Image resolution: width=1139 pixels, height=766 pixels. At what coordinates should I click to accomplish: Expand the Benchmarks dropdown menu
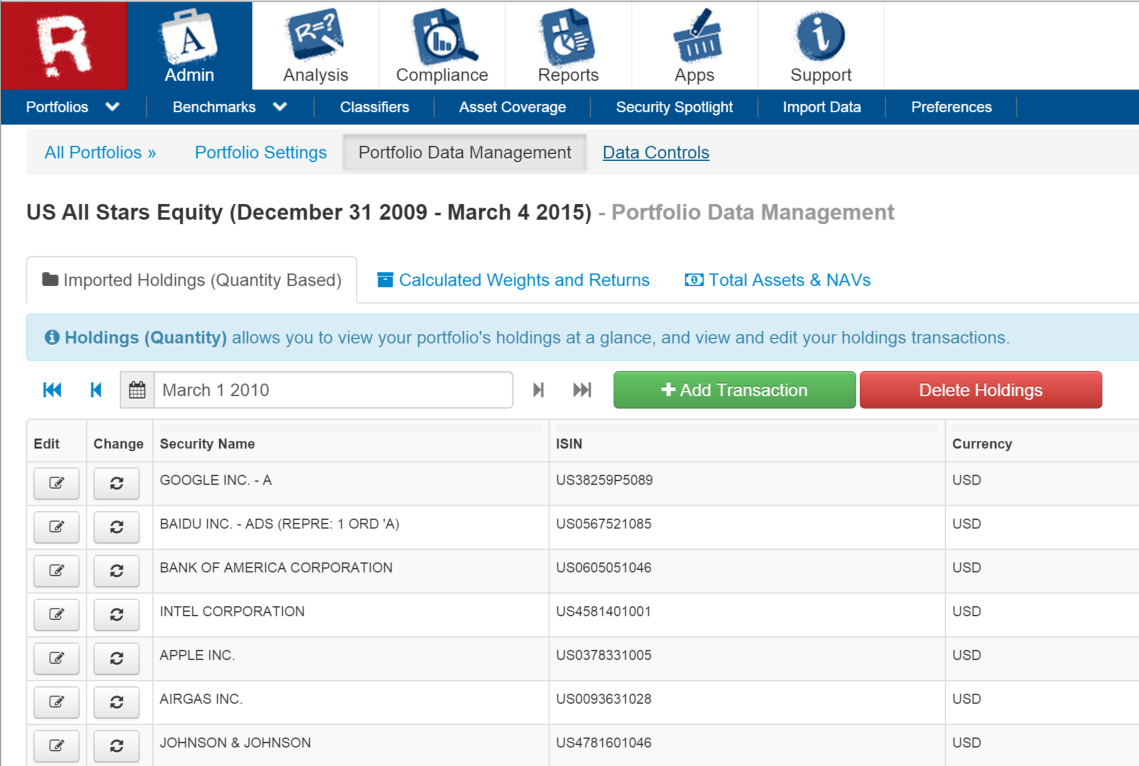click(x=229, y=107)
